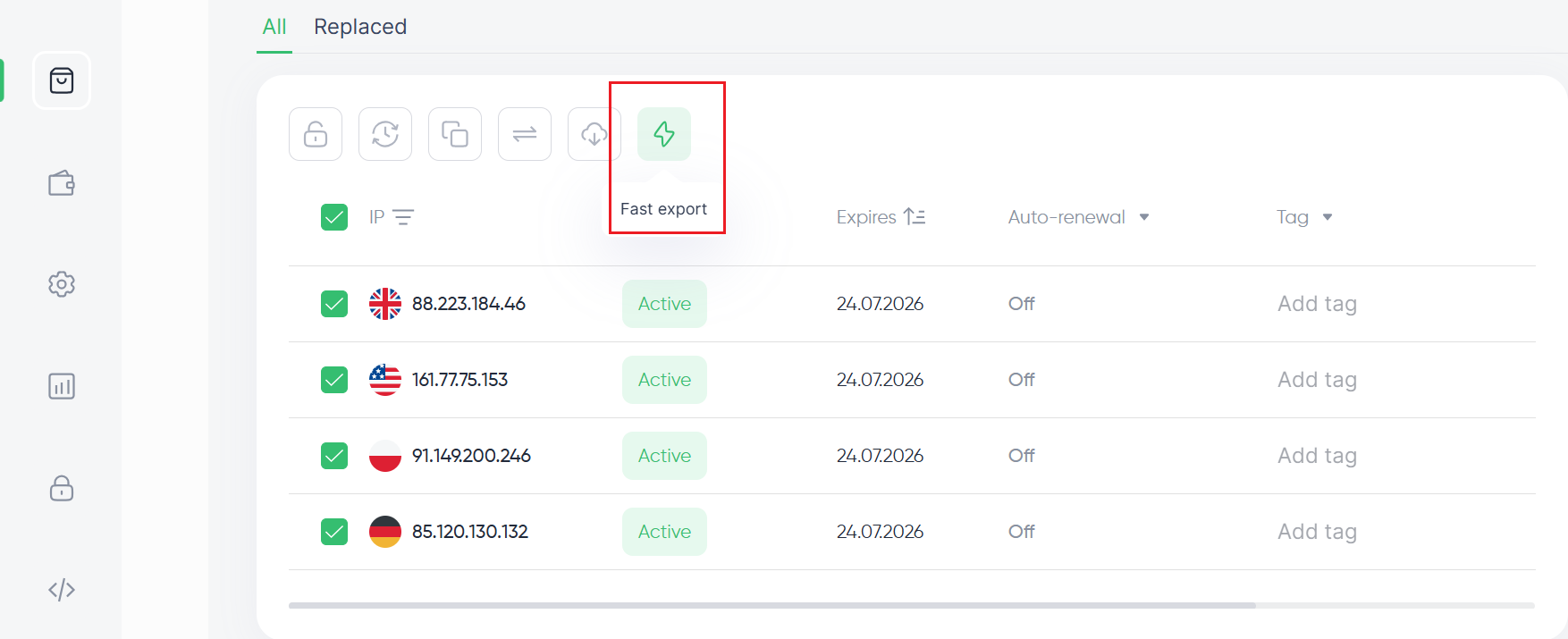Click auto-renewal Off in 91.149.200.246 row
Screen dimensions: 1568x639
pyautogui.click(x=1022, y=456)
